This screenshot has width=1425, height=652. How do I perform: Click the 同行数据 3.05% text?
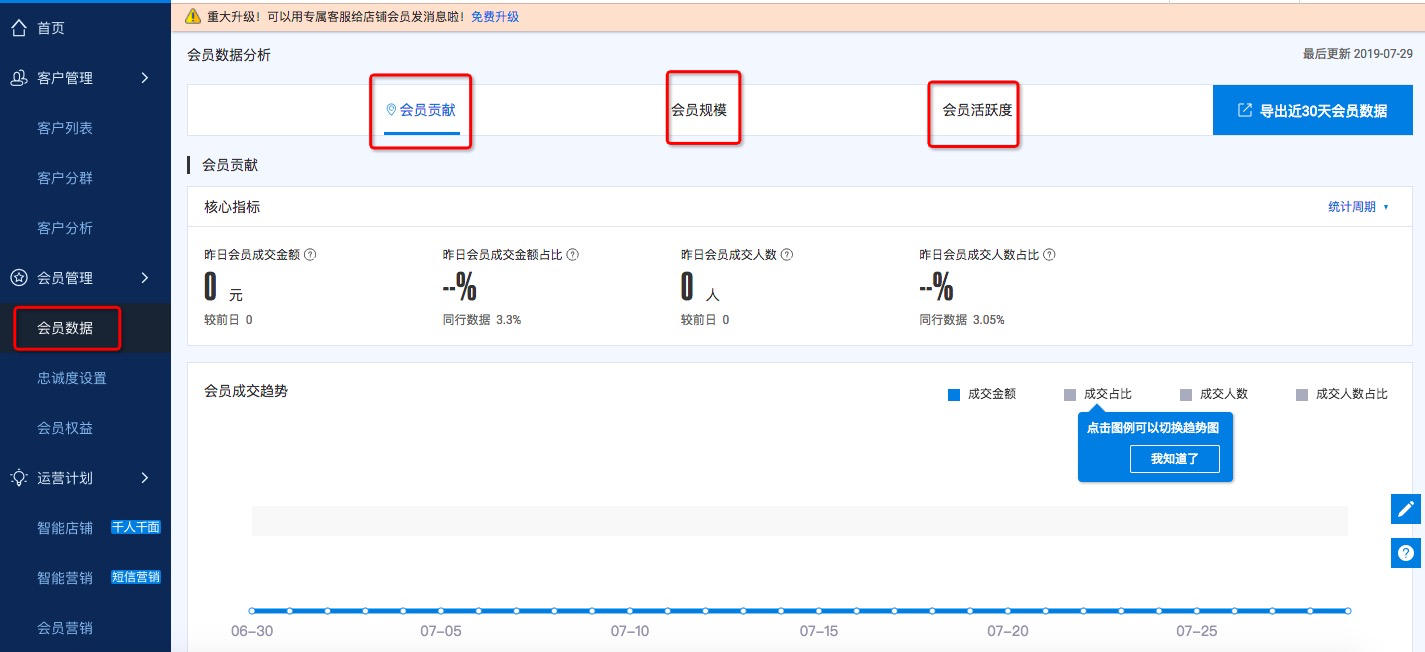point(962,320)
